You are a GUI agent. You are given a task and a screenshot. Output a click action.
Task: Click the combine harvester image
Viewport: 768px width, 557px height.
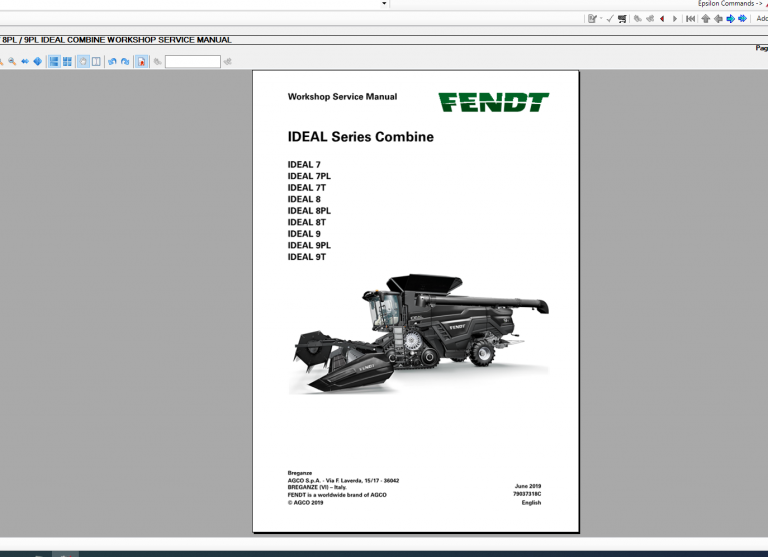coord(420,333)
